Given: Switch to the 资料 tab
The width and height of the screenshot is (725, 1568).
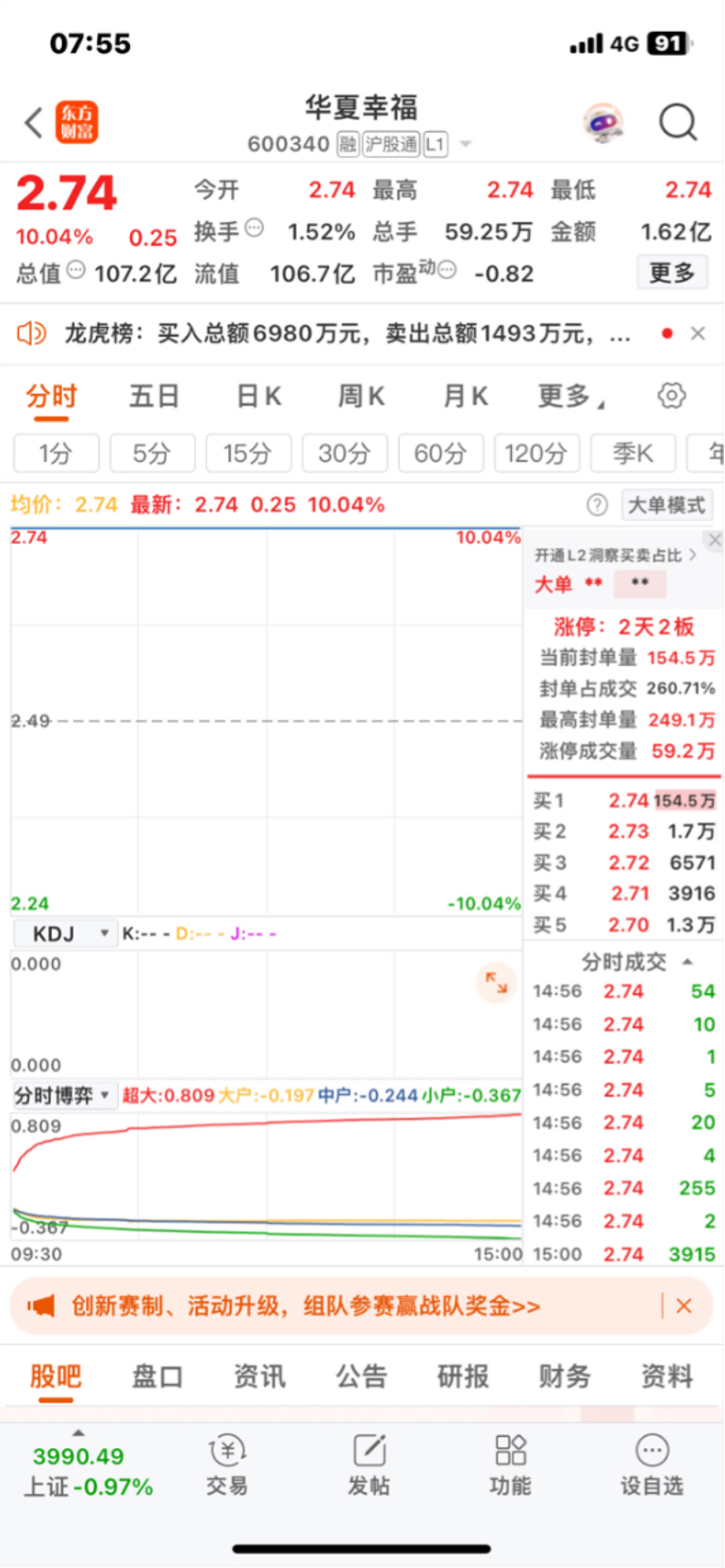Looking at the screenshot, I should pyautogui.click(x=667, y=1377).
